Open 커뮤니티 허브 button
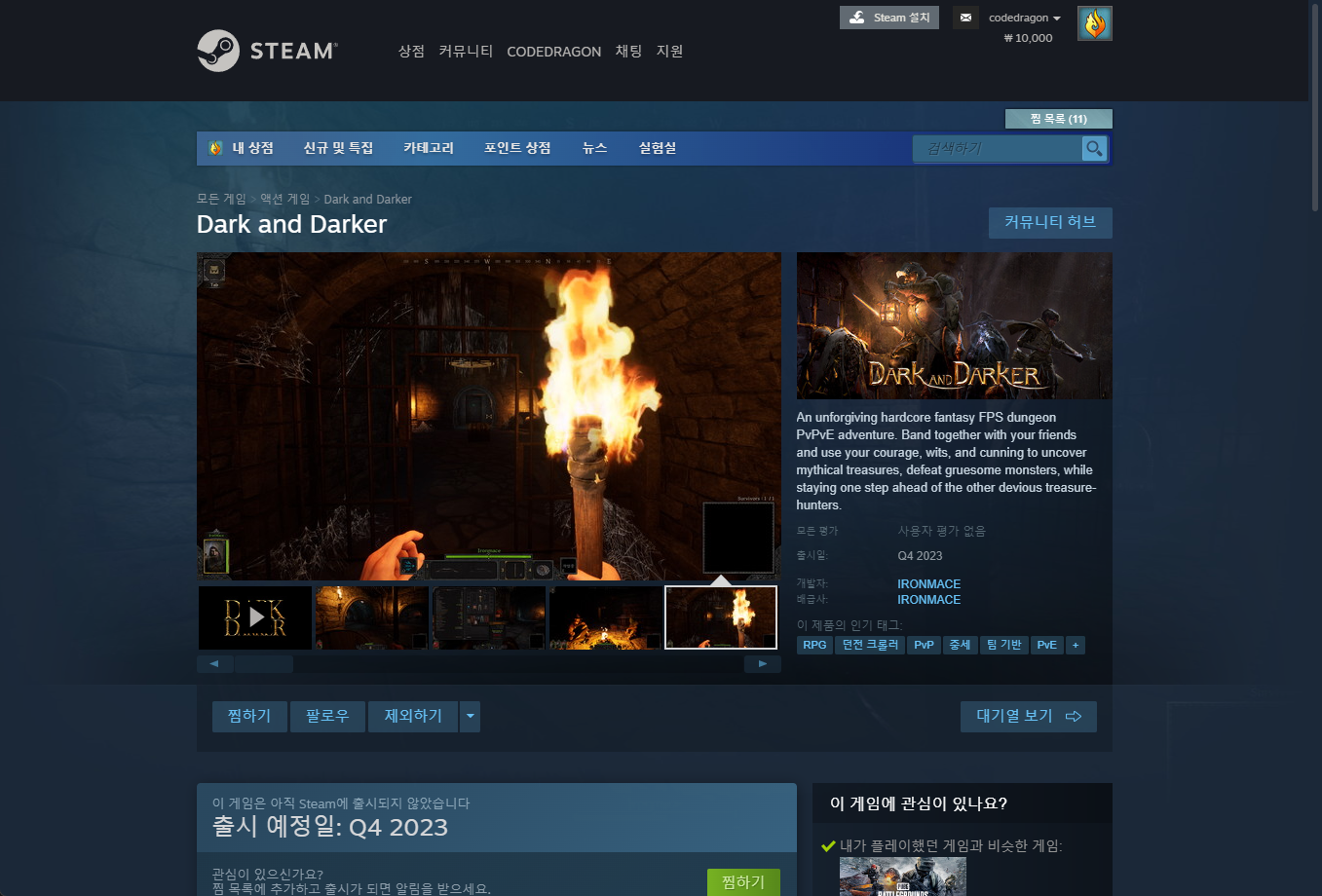1322x896 pixels. [1050, 222]
